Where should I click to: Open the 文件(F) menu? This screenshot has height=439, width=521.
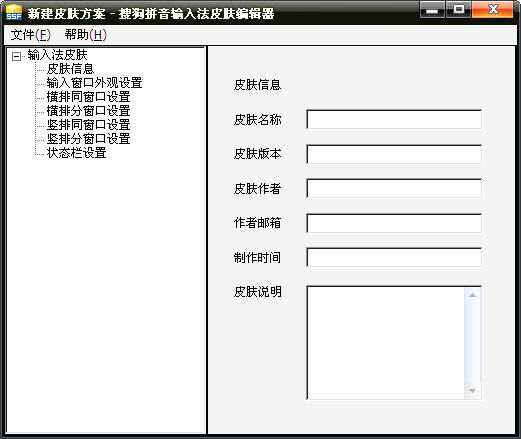tap(30, 35)
